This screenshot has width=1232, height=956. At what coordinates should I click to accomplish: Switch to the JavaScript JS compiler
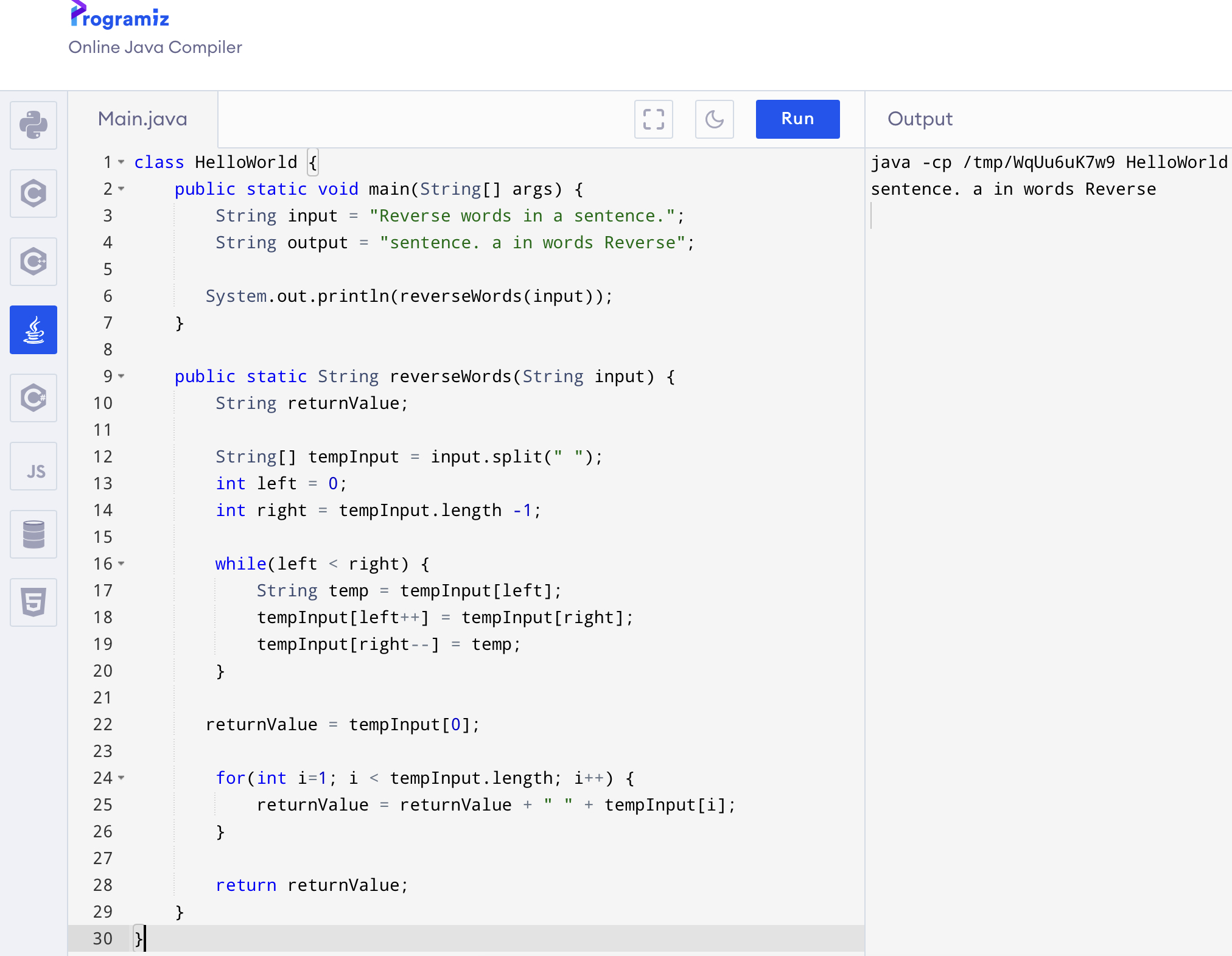point(33,470)
